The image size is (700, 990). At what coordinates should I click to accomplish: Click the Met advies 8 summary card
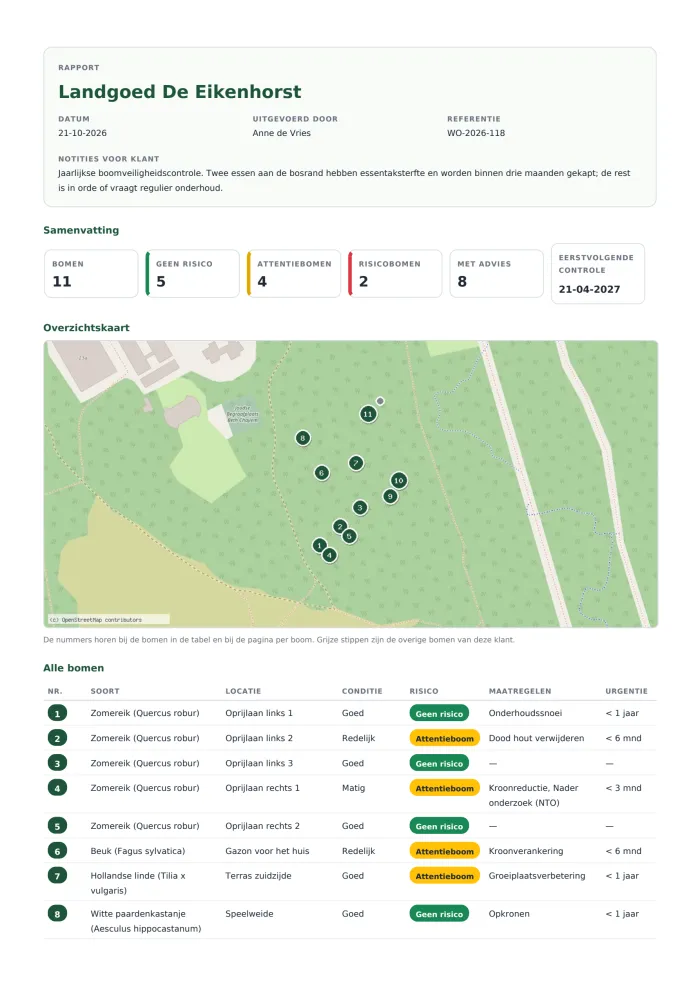coord(496,273)
